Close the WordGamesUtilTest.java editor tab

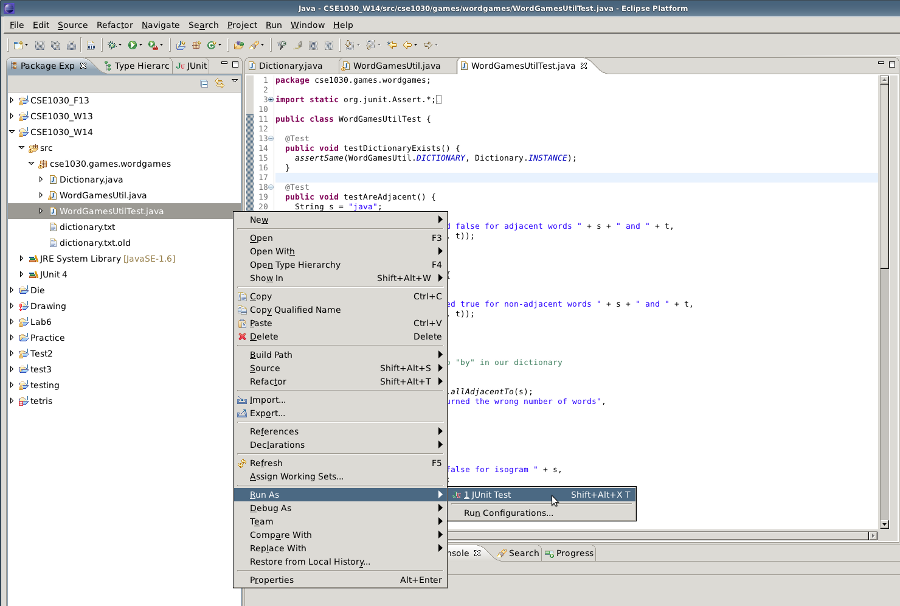[x=584, y=66]
